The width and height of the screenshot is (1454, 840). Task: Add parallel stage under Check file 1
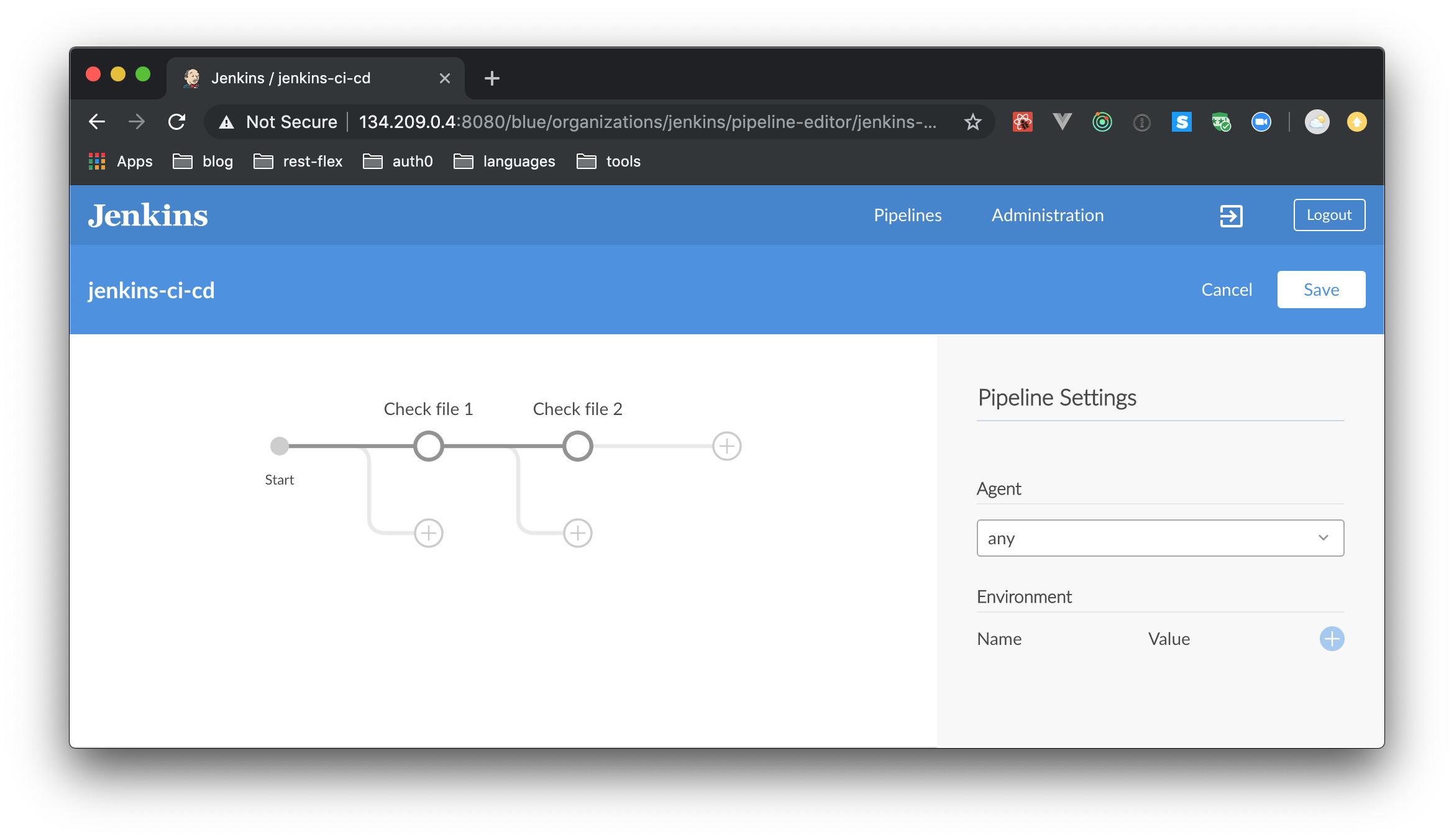(429, 533)
